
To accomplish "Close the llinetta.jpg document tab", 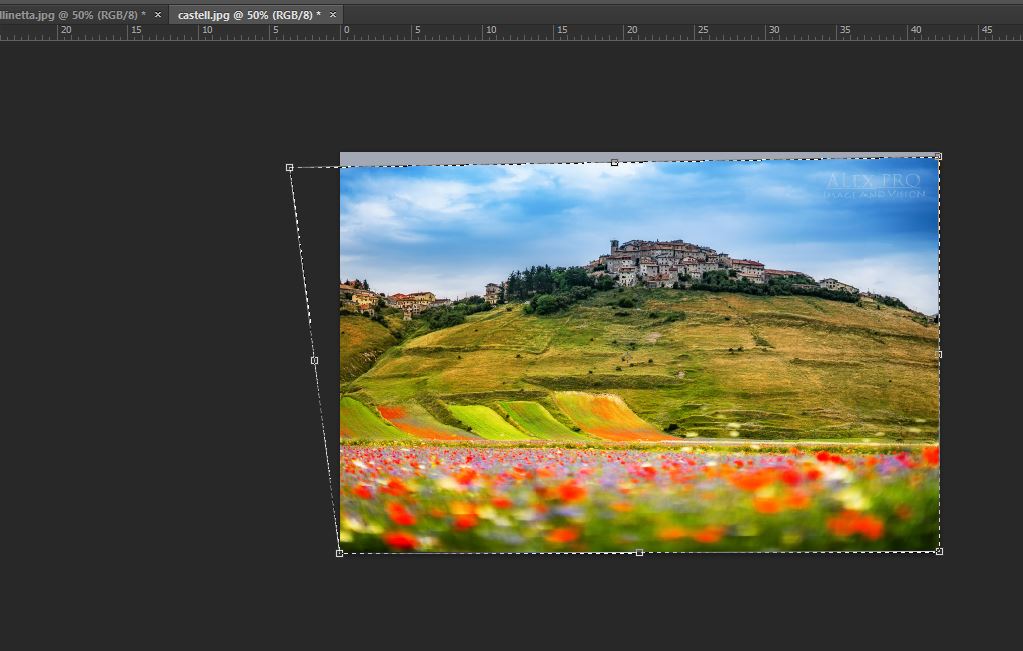I will coord(157,15).
